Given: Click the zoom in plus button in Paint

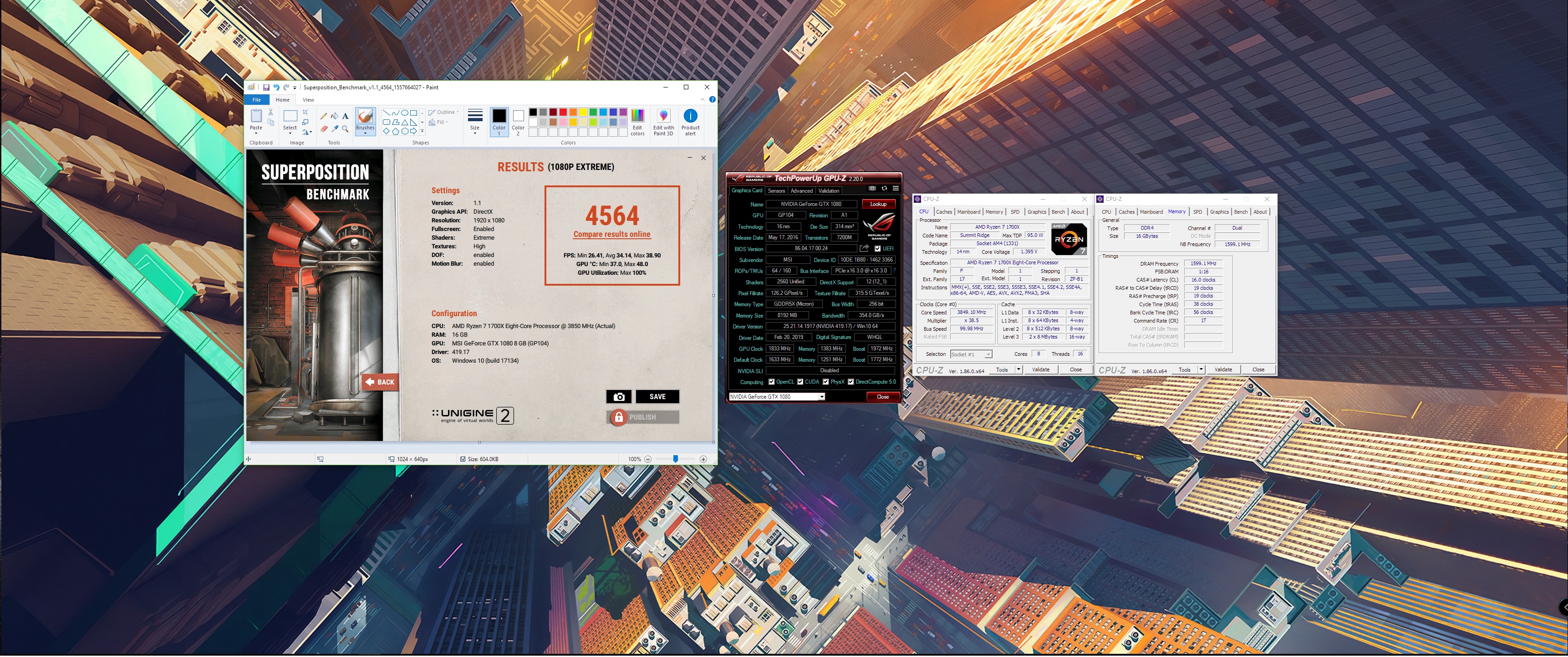Looking at the screenshot, I should coord(703,459).
